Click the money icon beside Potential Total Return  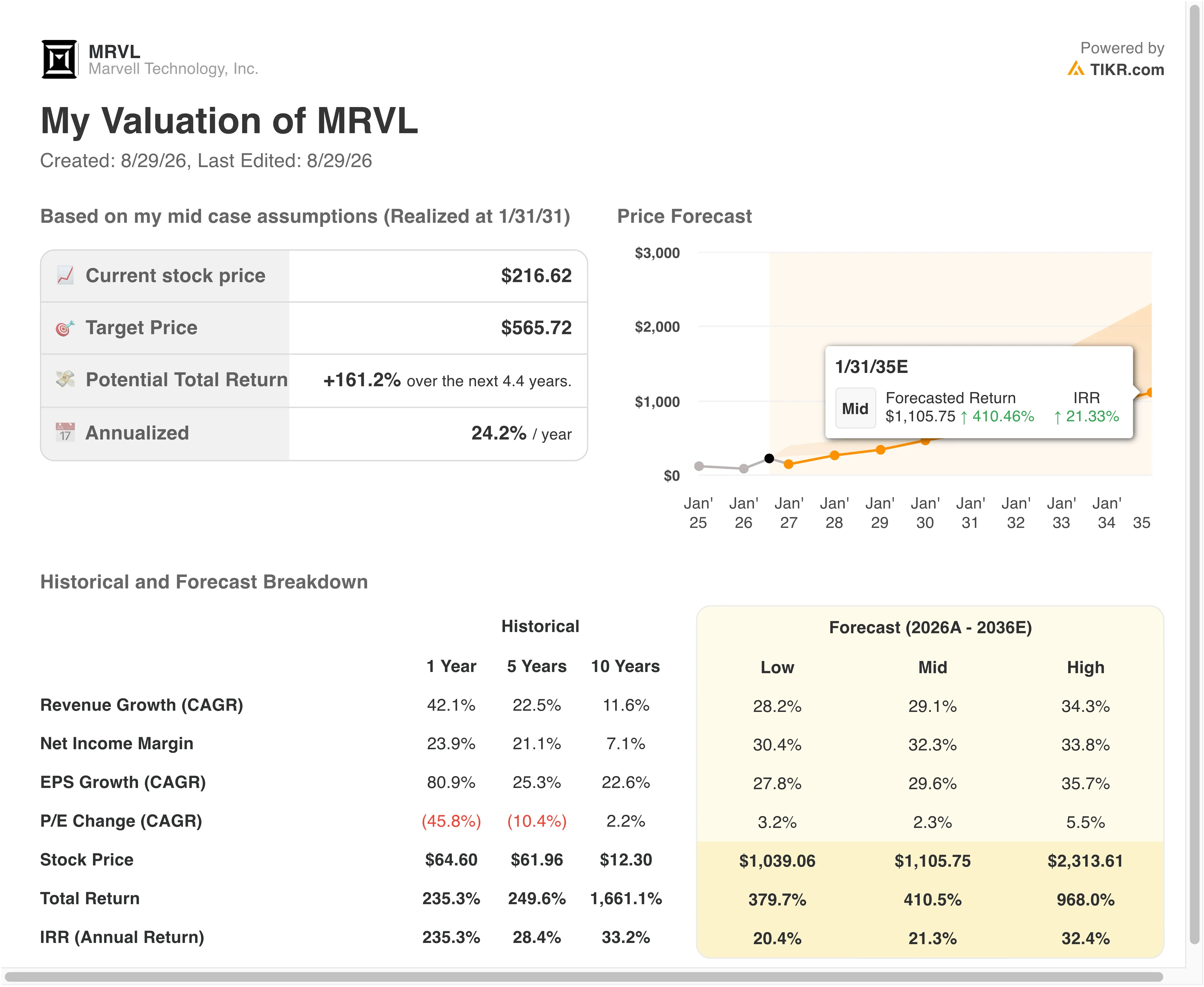pyautogui.click(x=65, y=379)
